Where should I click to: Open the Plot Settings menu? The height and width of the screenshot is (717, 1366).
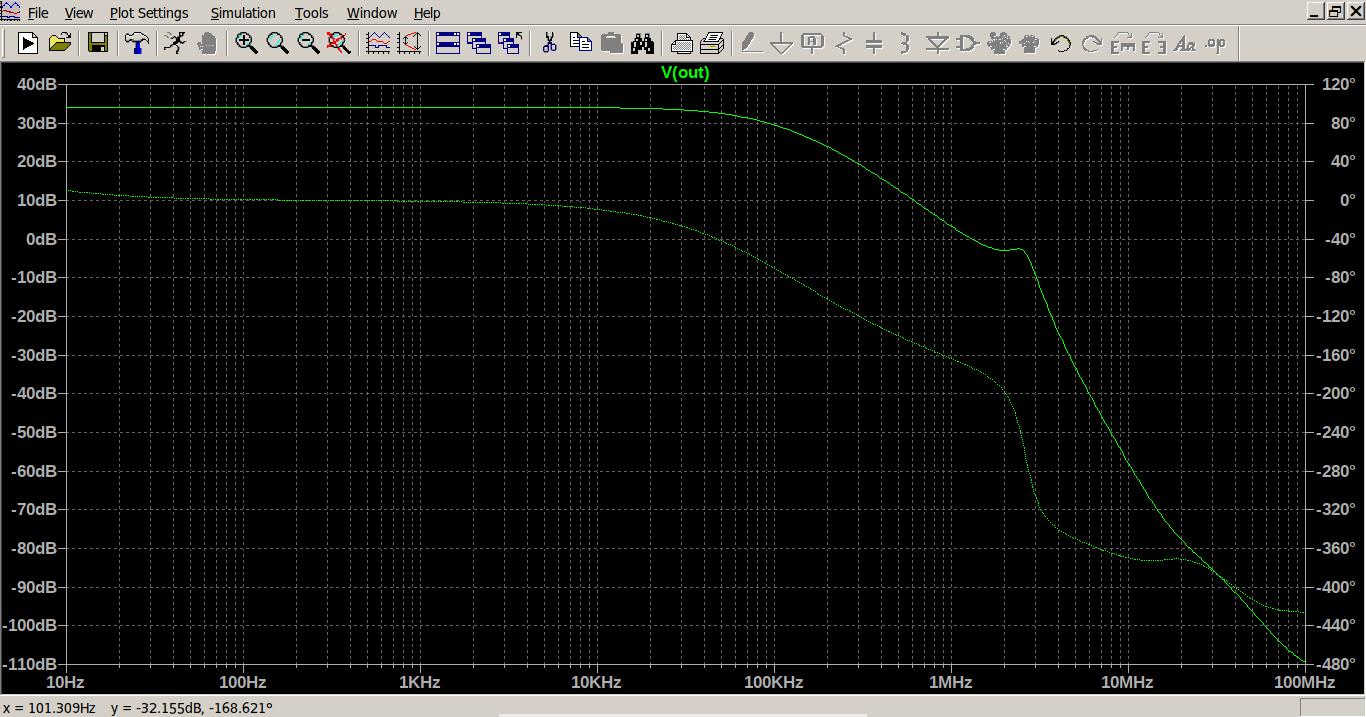tap(149, 13)
